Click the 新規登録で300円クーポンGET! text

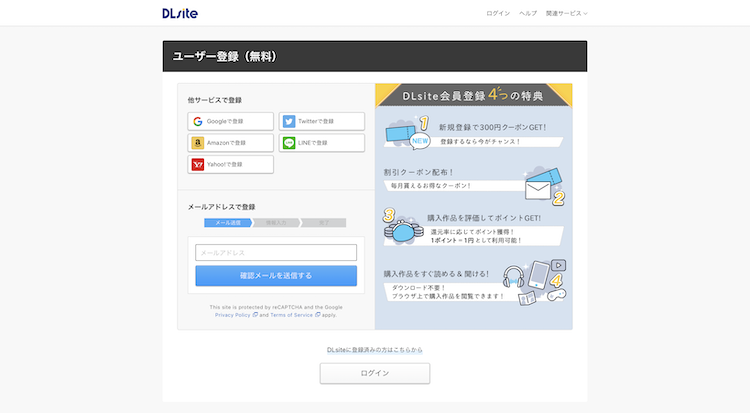pos(493,127)
